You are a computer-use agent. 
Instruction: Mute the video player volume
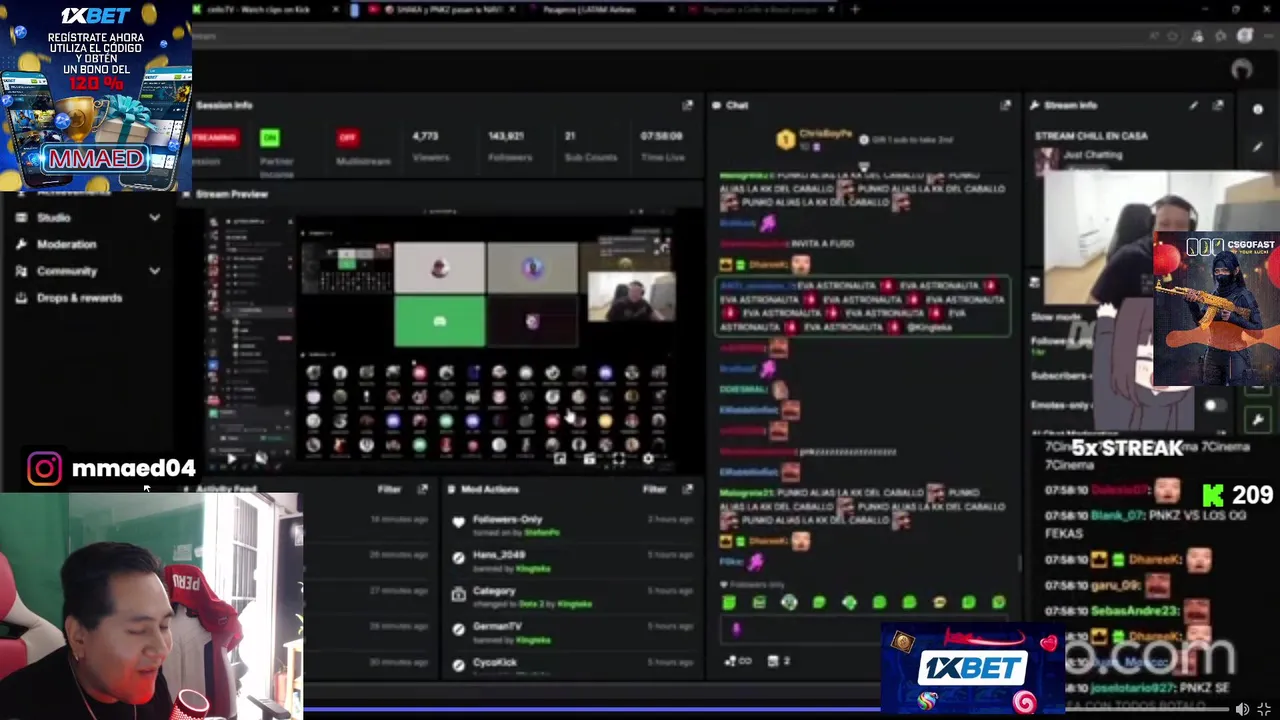tap(1242, 709)
